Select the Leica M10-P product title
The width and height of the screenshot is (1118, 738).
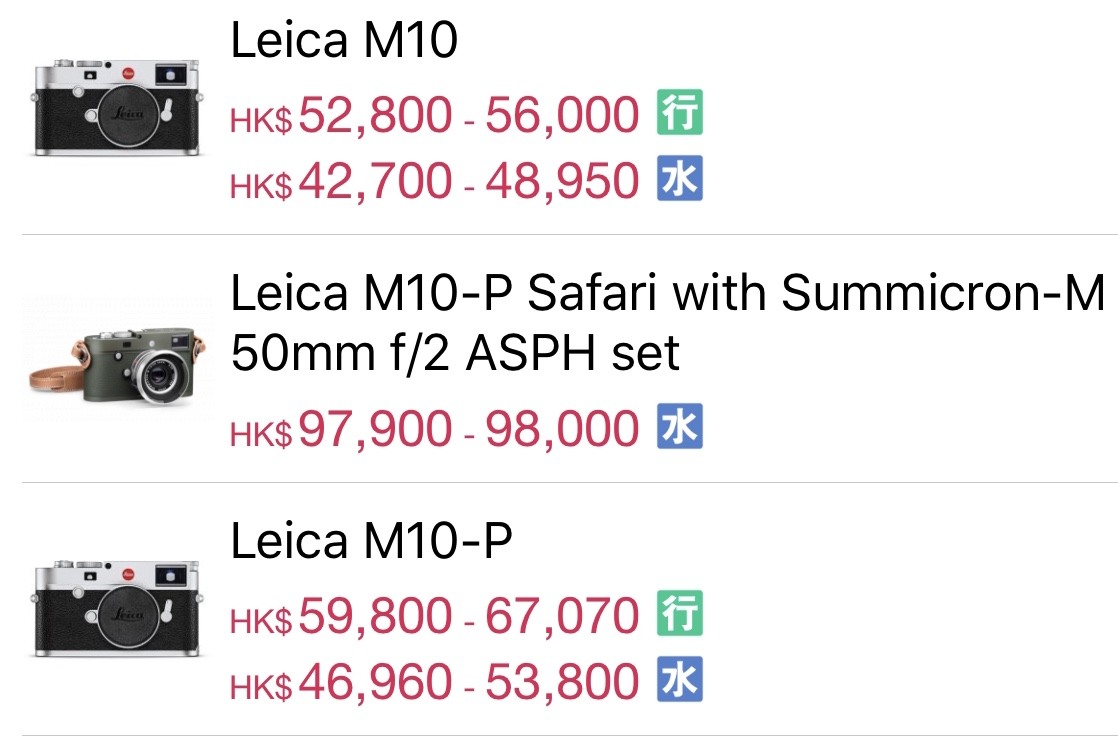pos(371,542)
